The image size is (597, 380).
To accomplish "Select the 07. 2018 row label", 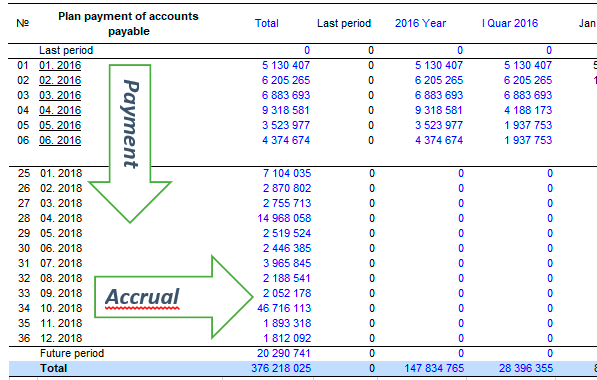I will coord(61,263).
